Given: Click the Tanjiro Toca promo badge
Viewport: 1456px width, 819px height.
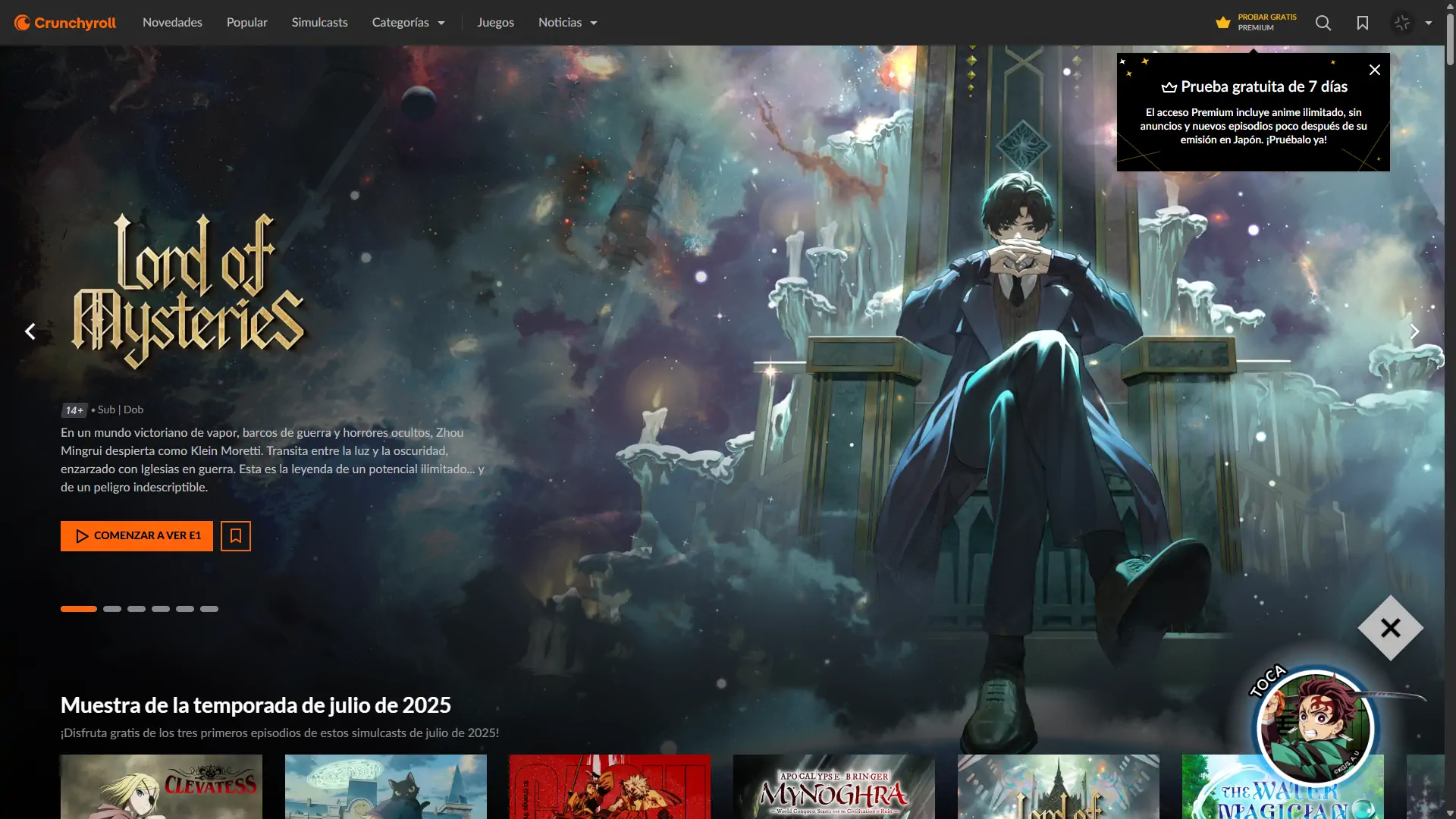Looking at the screenshot, I should [x=1315, y=728].
